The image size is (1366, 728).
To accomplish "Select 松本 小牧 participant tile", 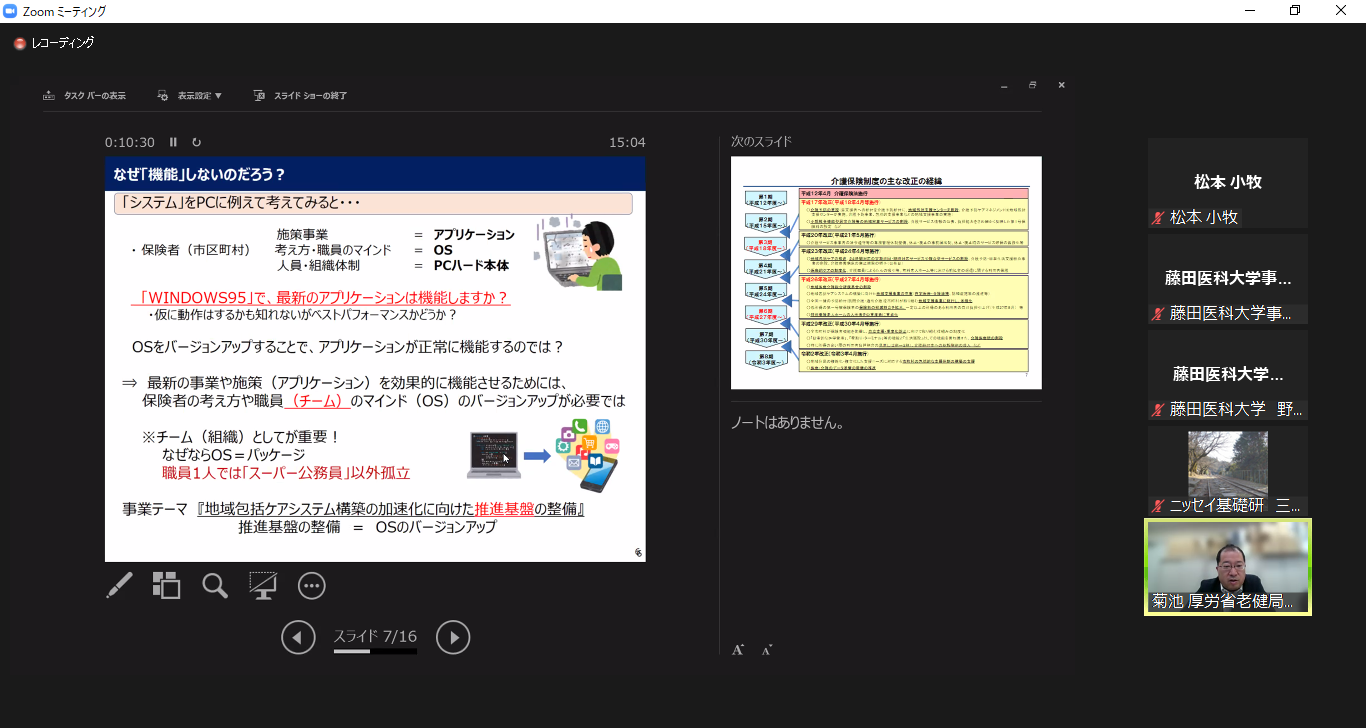I will (x=1227, y=183).
